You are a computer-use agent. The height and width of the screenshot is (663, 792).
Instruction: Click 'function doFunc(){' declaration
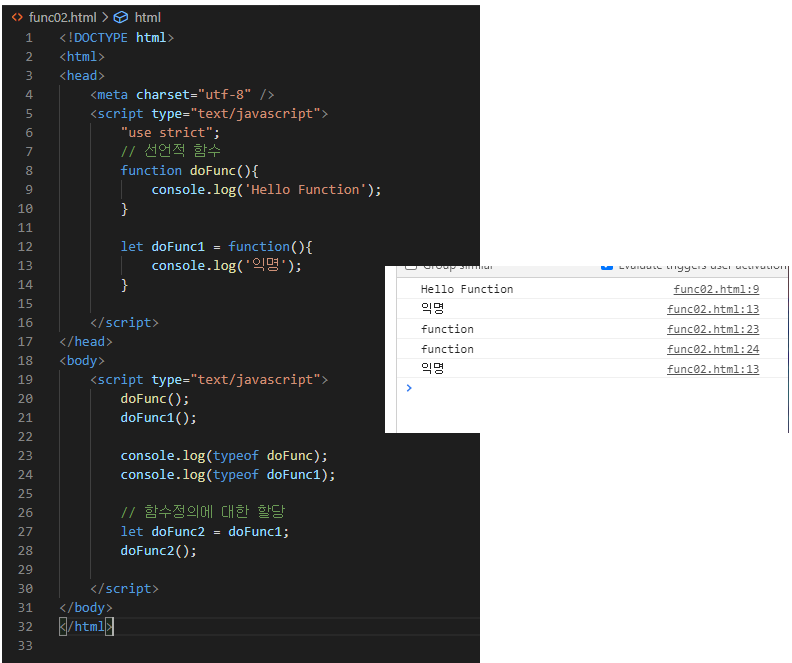(189, 171)
